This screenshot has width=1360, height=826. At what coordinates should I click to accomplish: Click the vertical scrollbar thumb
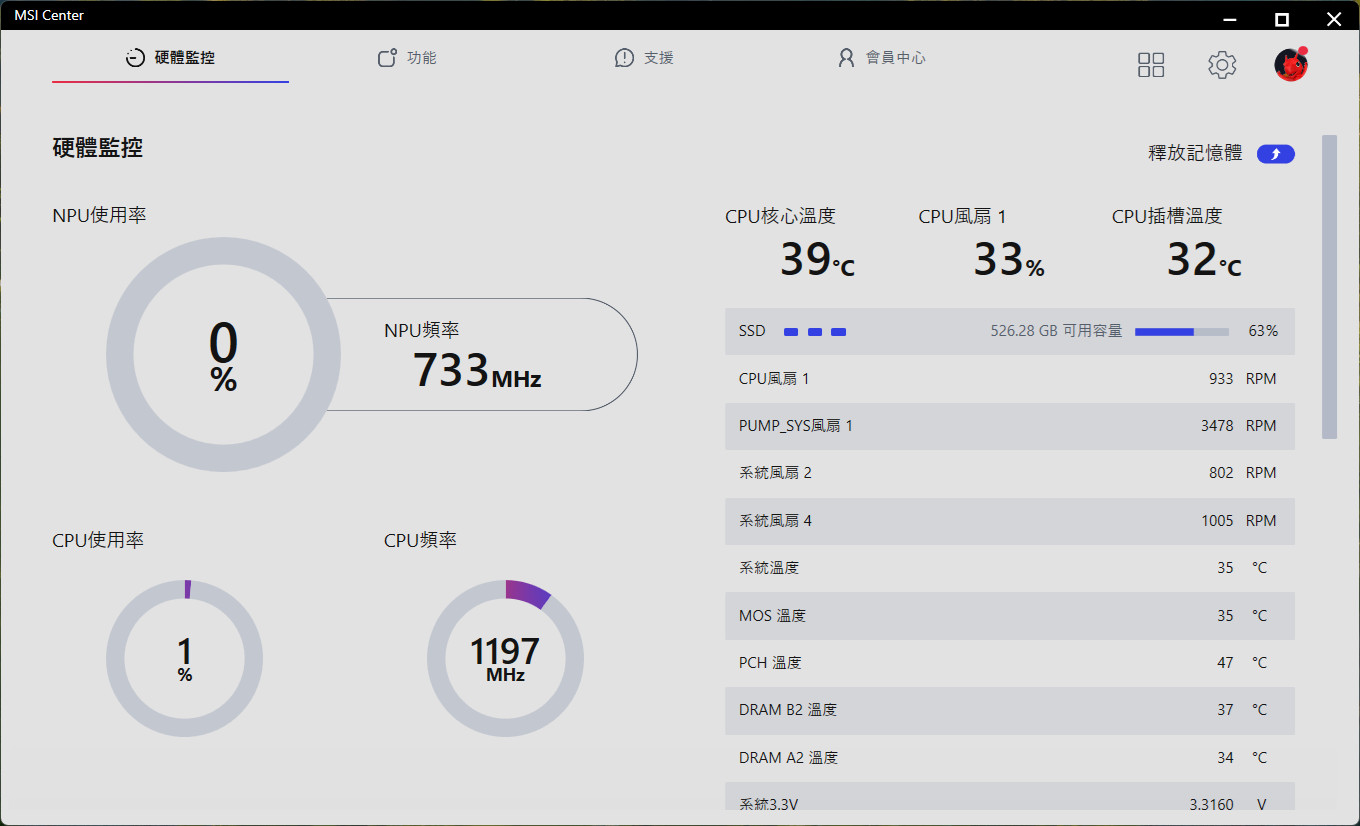click(x=1329, y=286)
